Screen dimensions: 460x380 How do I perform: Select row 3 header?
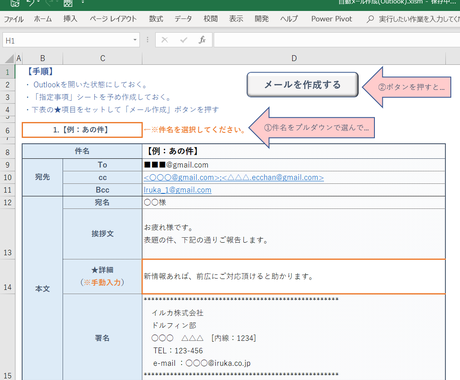coord(7,97)
